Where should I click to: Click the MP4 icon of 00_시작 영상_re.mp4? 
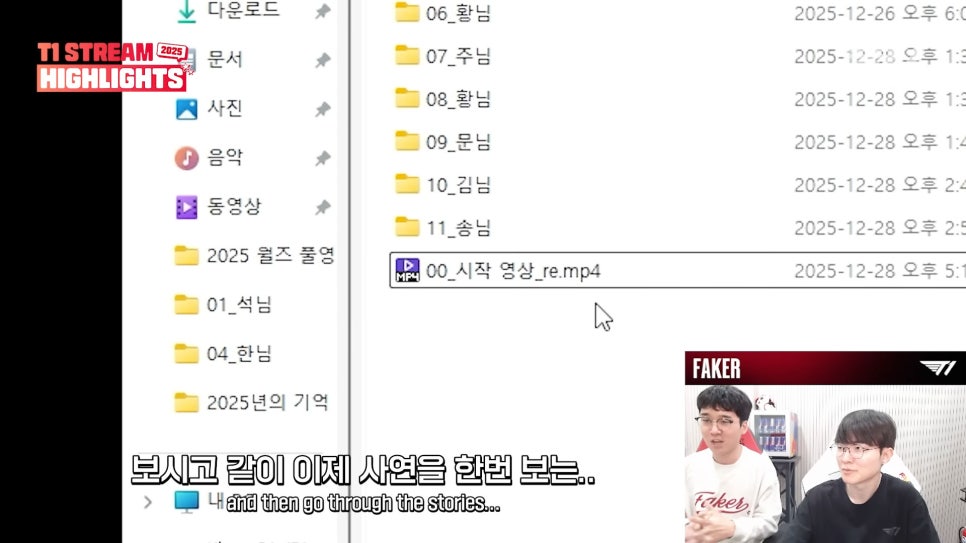pyautogui.click(x=407, y=270)
